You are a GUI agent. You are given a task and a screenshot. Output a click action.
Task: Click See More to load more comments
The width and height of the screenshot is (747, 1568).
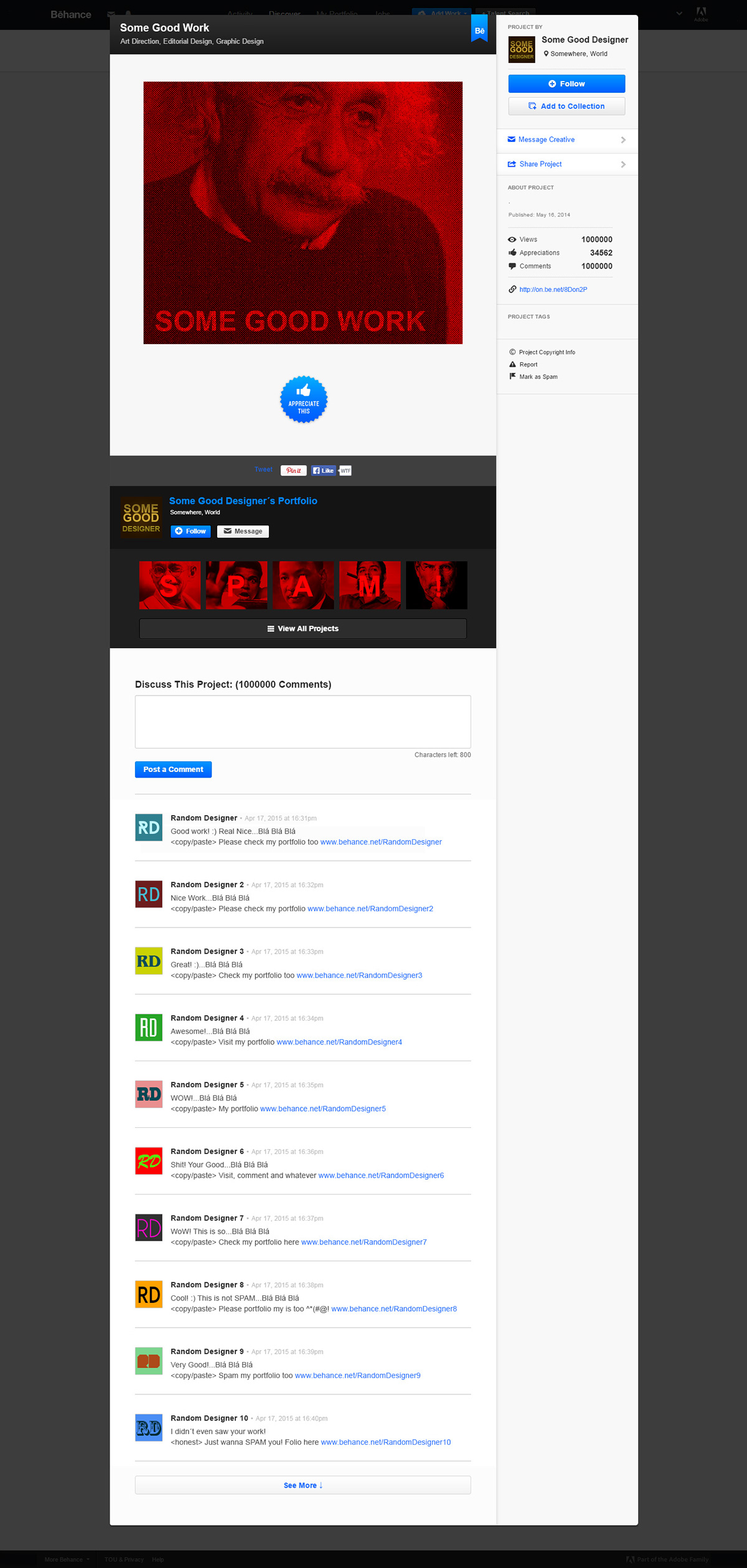click(x=303, y=1485)
